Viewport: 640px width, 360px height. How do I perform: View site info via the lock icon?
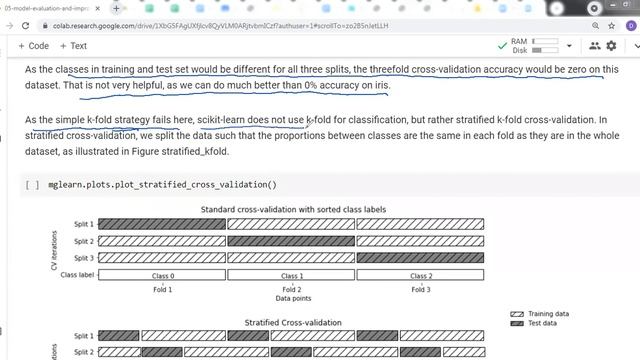(45, 26)
